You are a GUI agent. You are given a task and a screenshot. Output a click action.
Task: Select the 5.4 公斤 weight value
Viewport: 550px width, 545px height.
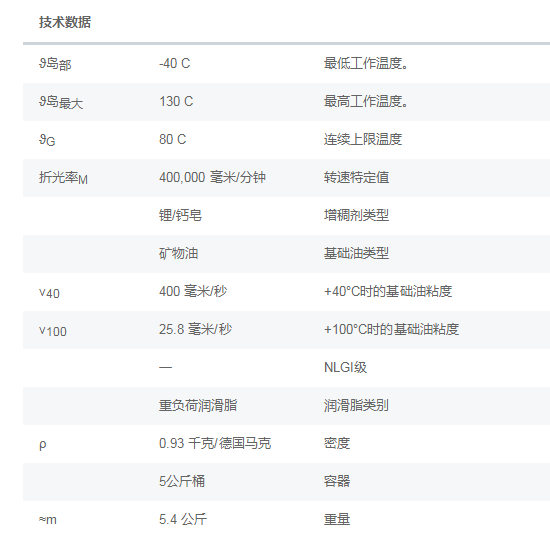pos(183,519)
